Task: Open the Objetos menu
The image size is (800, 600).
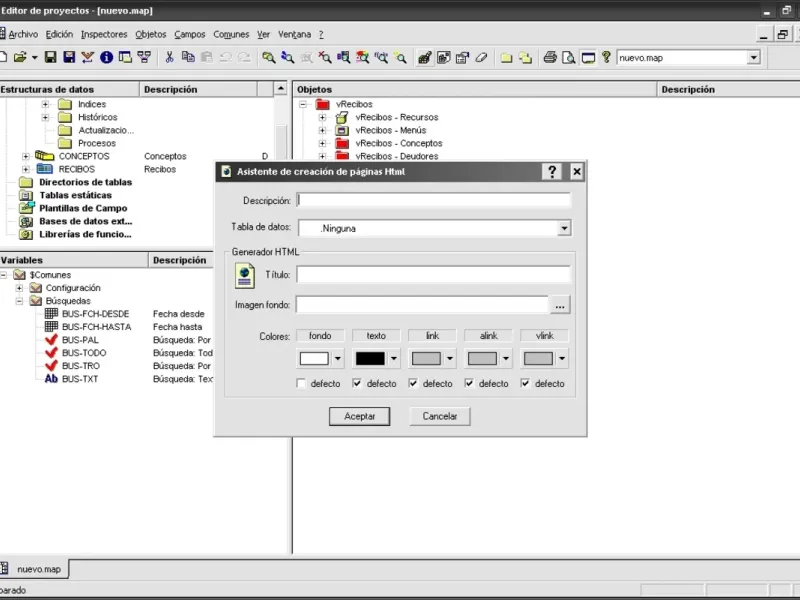Action: 151,34
